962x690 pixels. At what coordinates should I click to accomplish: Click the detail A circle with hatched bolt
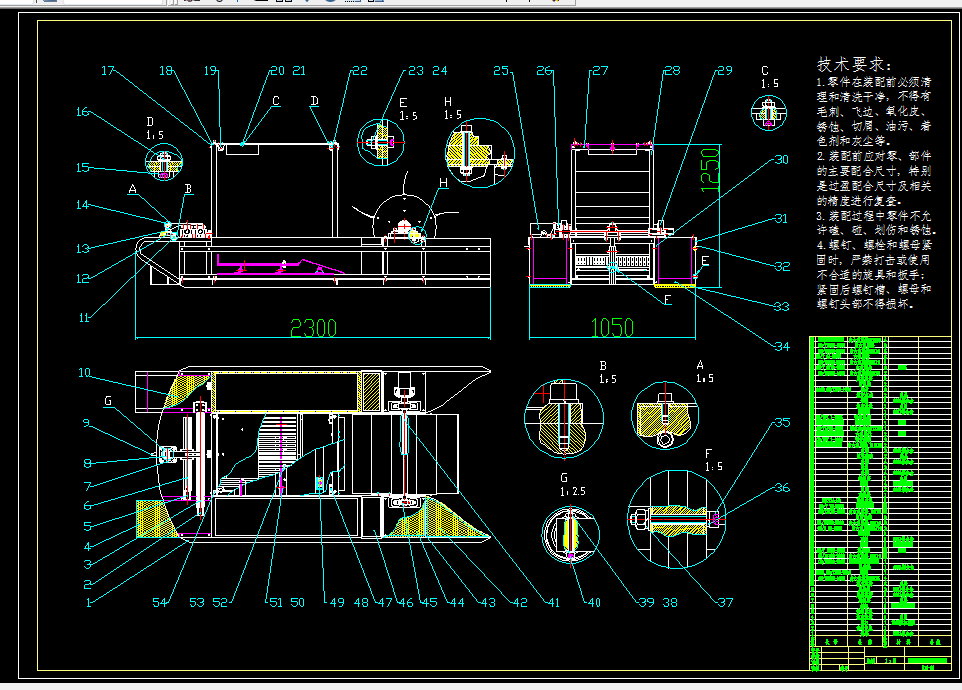[664, 416]
